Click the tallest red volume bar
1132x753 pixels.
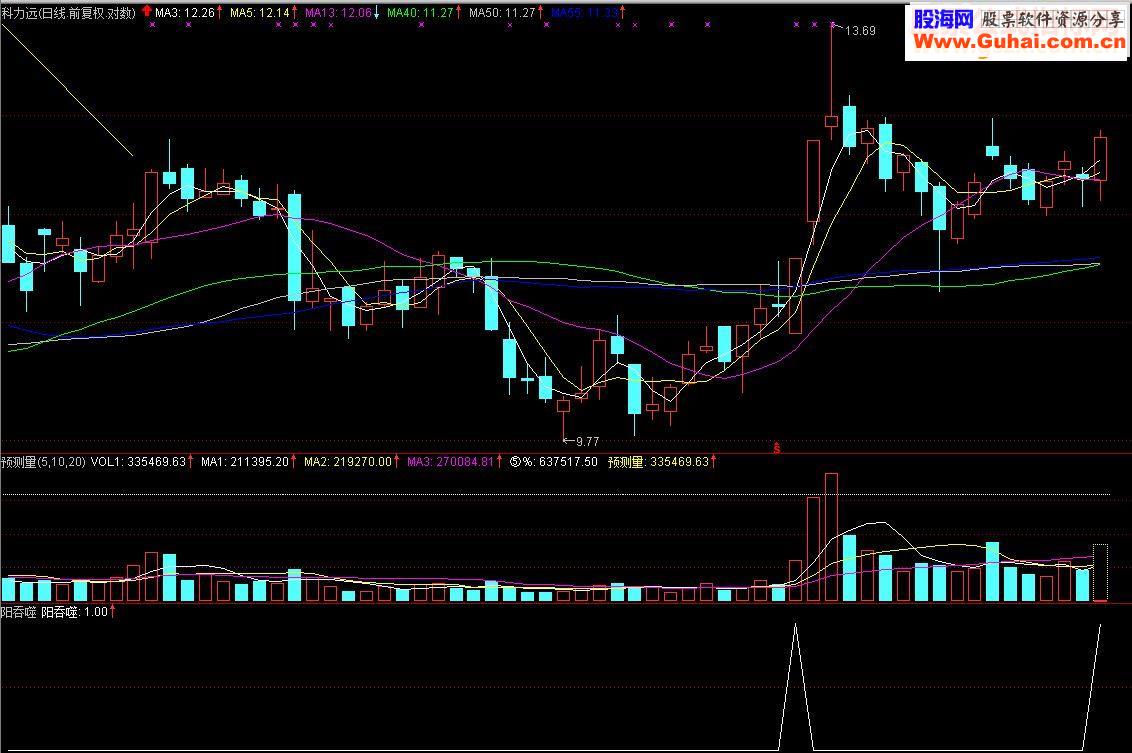tap(831, 537)
